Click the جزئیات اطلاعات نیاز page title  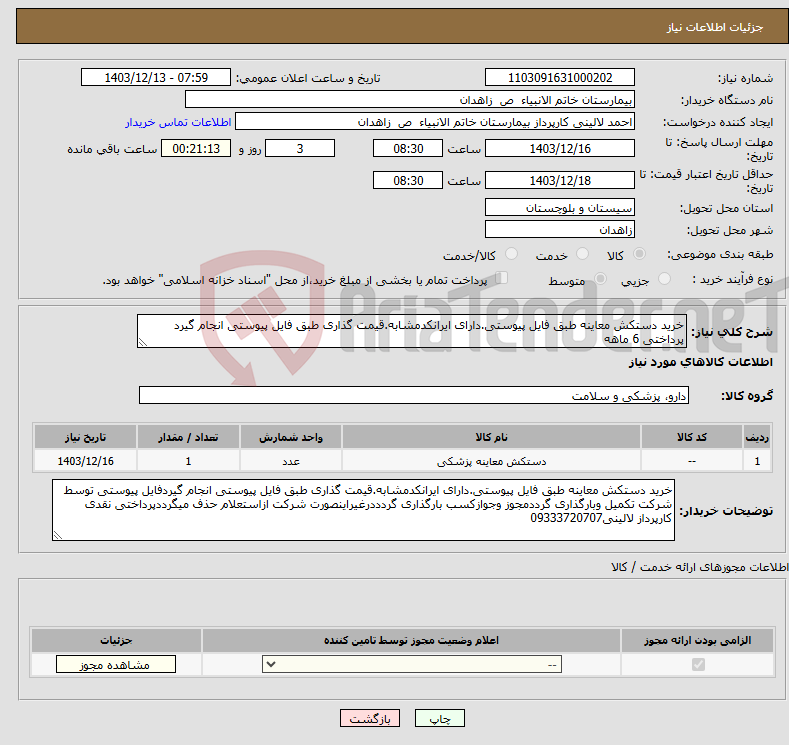tap(715, 27)
